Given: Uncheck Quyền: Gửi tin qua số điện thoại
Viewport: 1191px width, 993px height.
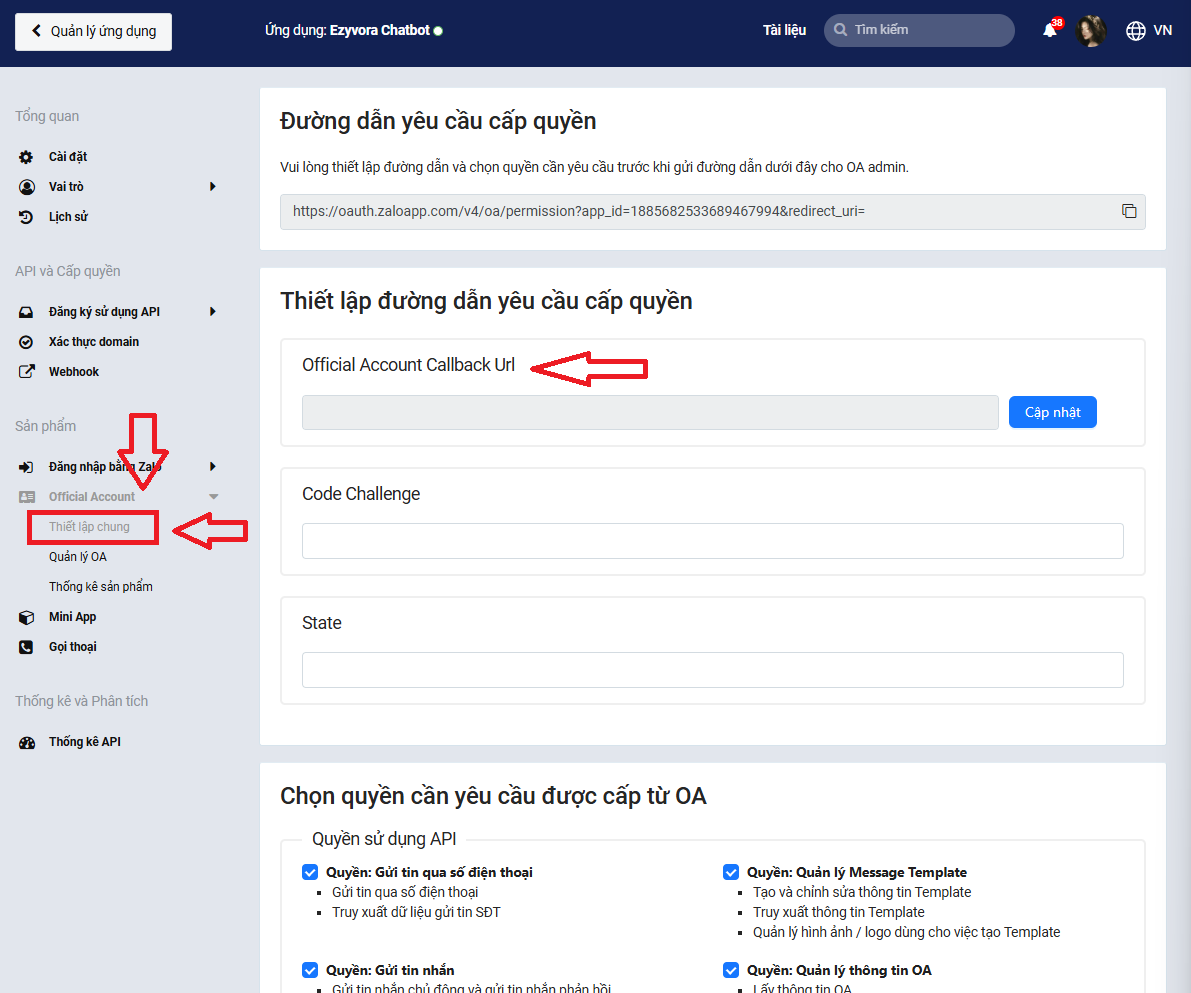Looking at the screenshot, I should tap(310, 872).
